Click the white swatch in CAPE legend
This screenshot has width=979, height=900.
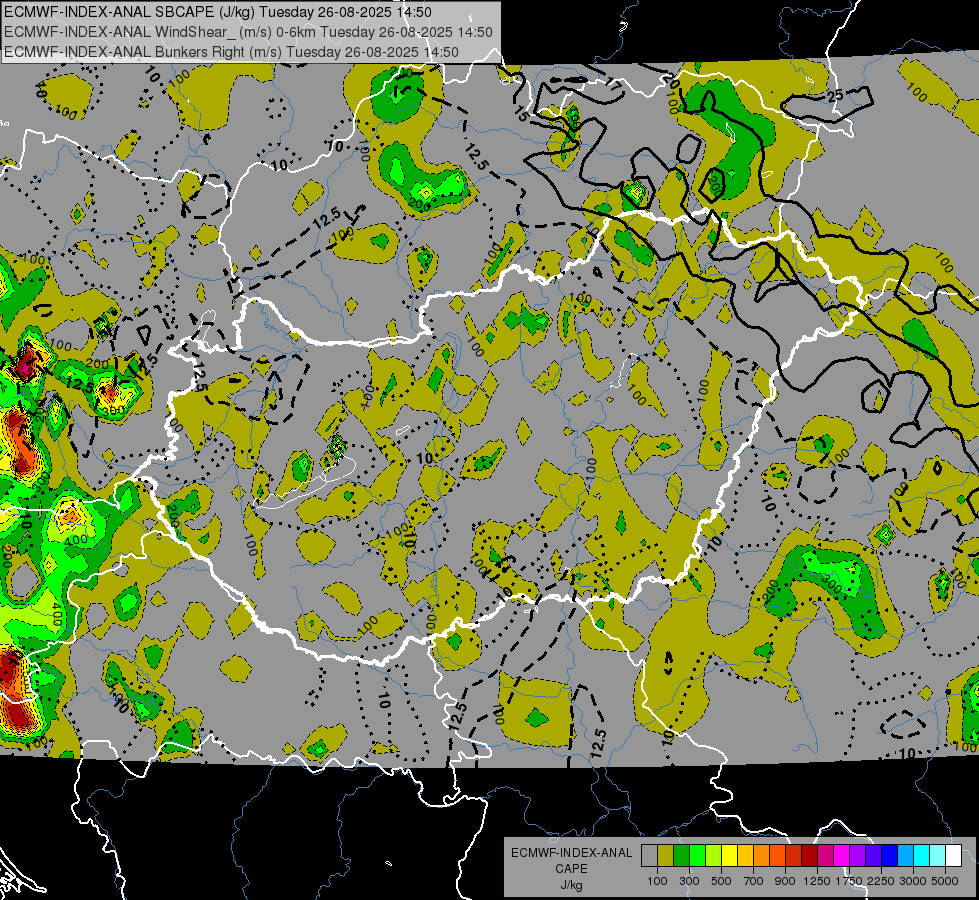coord(953,856)
